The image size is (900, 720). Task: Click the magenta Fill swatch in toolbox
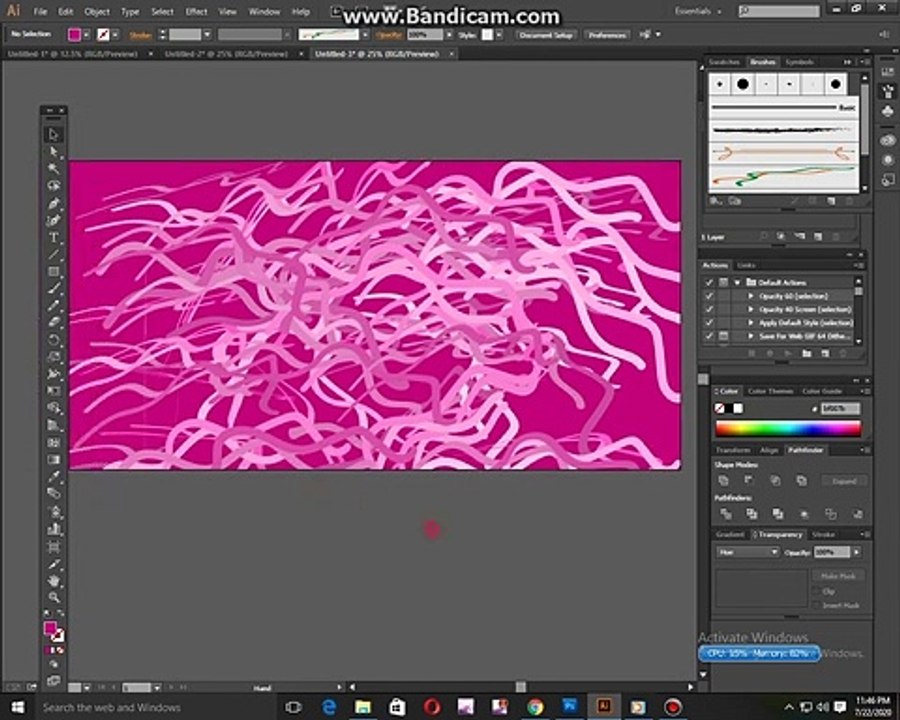pos(50,628)
